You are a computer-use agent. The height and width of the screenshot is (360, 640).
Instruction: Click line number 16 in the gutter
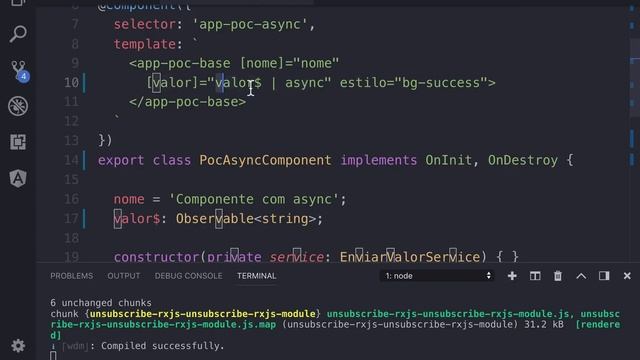click(x=71, y=199)
